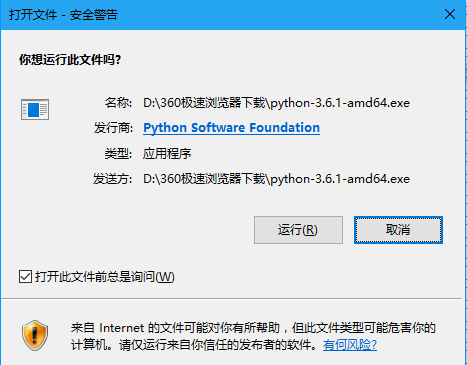
Task: Click the 应用程序 type value
Action: [167, 154]
